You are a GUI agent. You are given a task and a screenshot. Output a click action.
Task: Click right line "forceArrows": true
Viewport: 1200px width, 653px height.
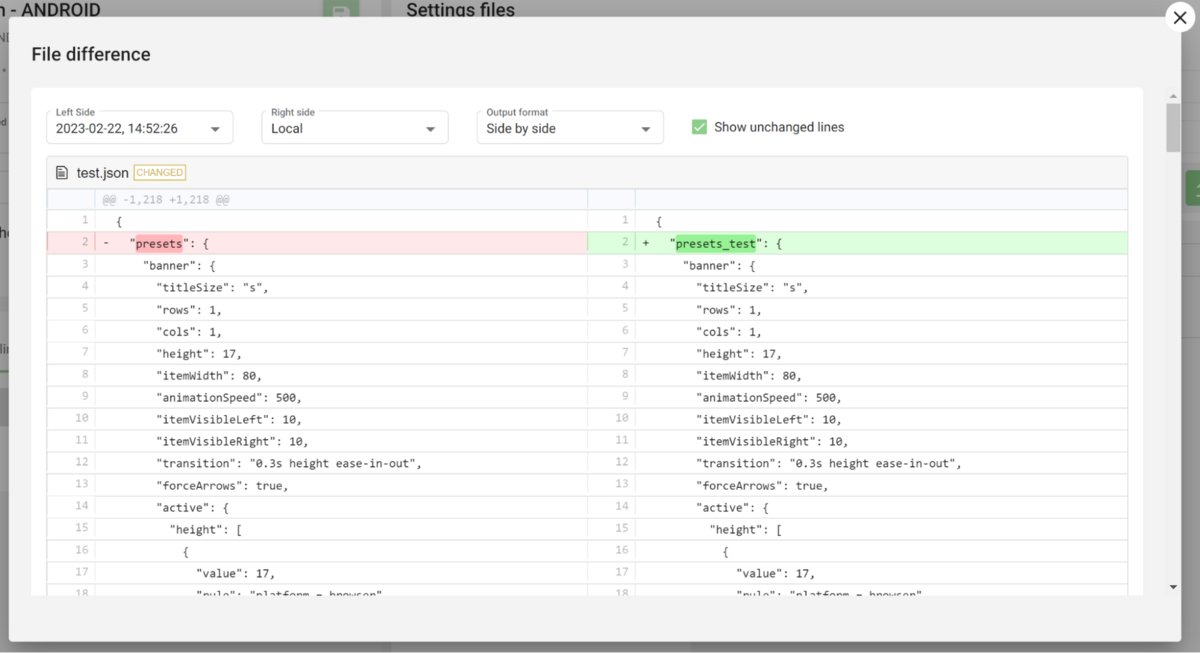pos(762,486)
